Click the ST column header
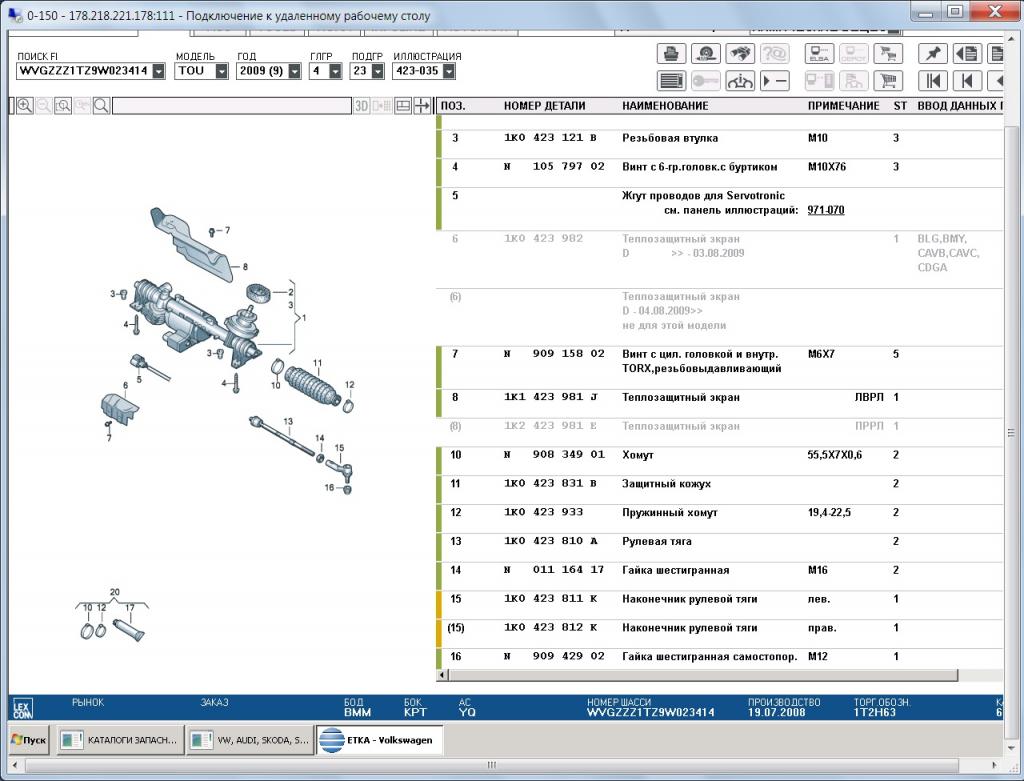 pos(900,106)
